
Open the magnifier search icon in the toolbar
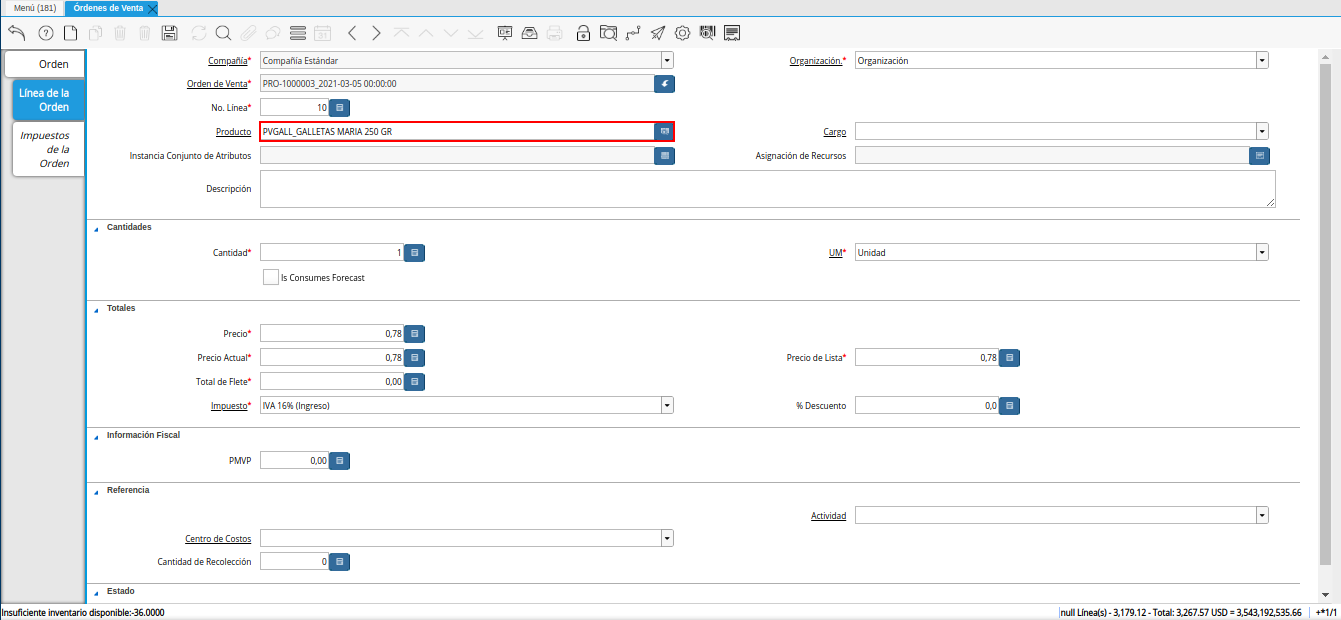coord(223,33)
